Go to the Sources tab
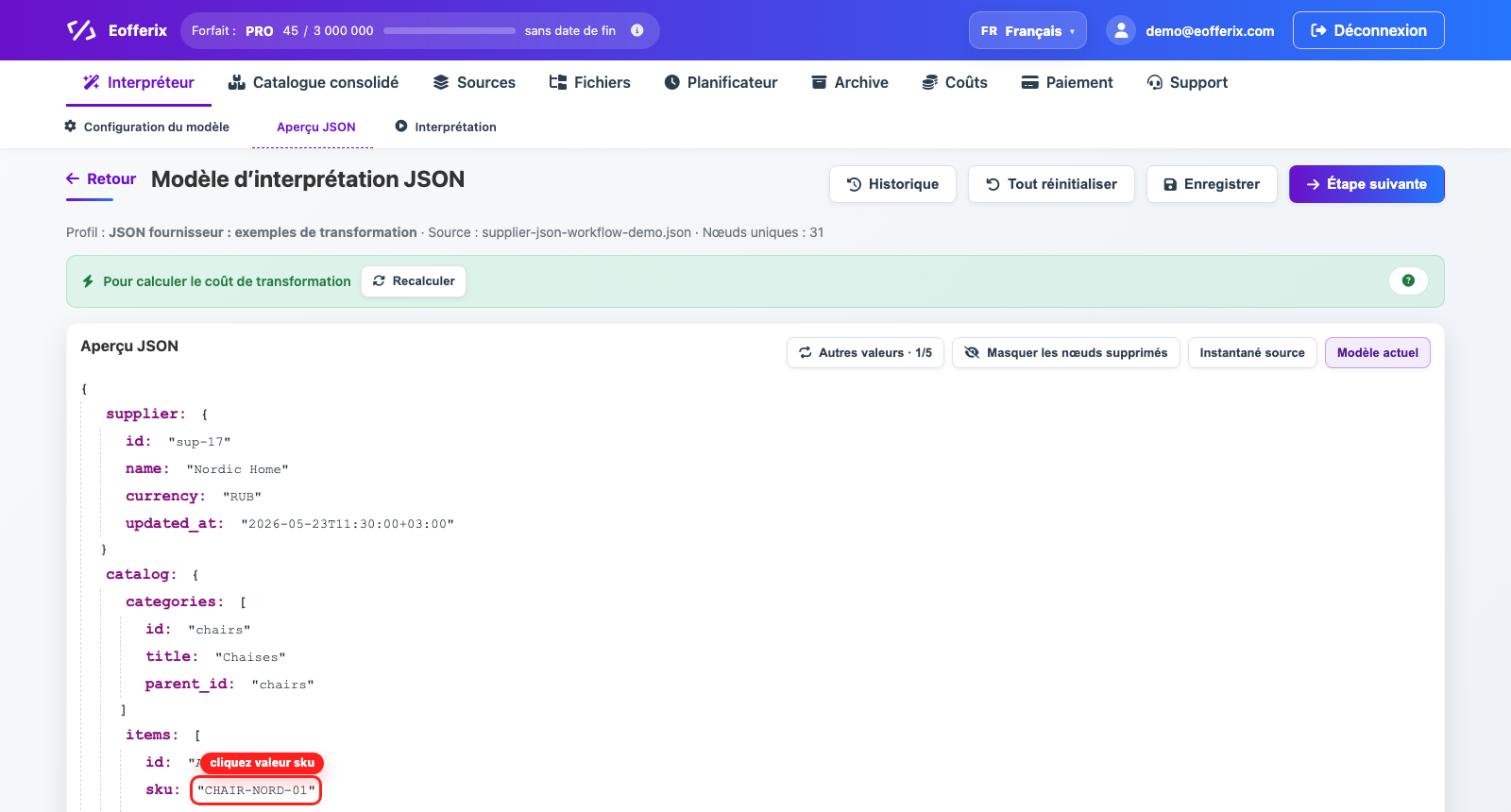 (x=474, y=82)
